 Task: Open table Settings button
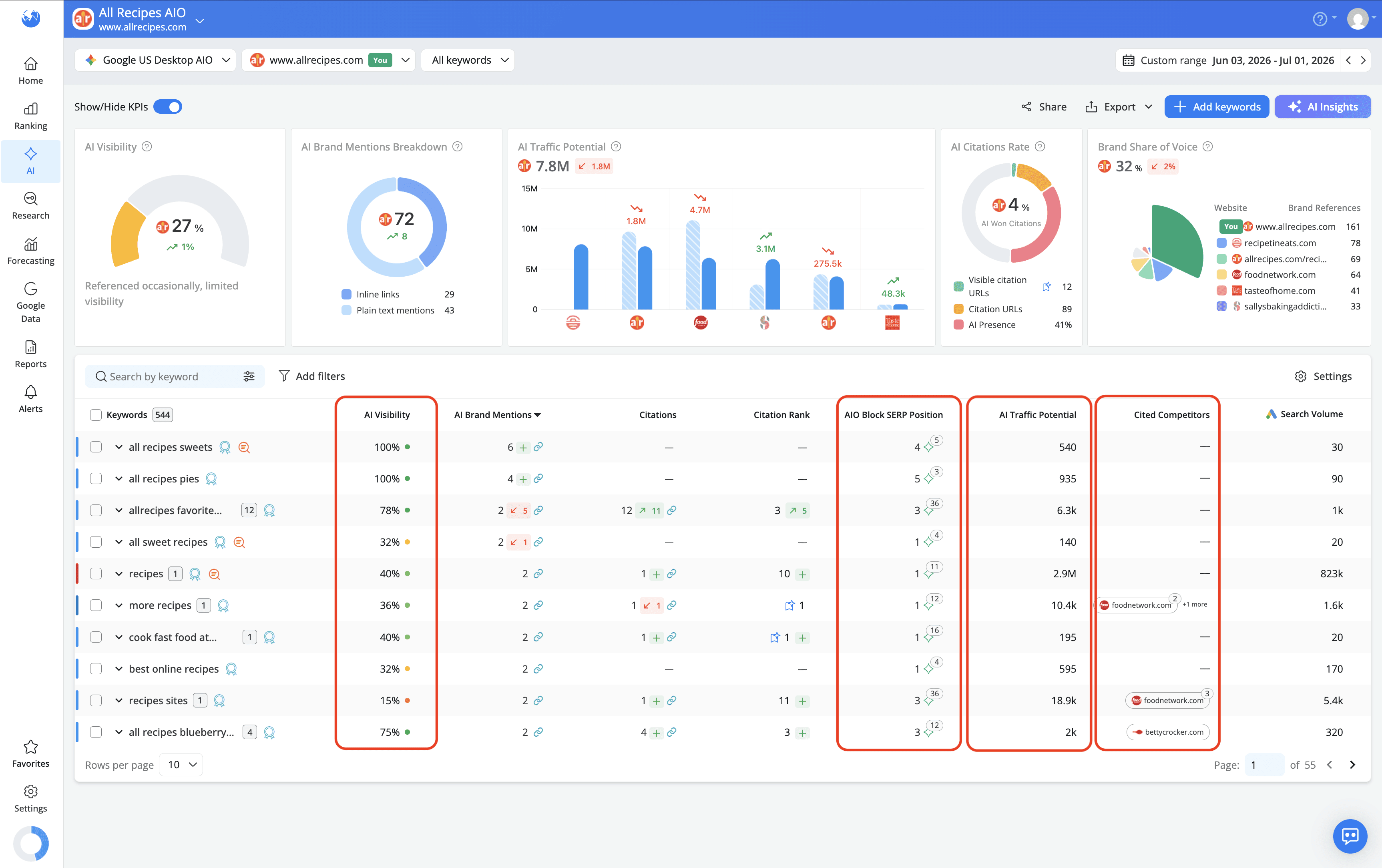click(x=1324, y=376)
